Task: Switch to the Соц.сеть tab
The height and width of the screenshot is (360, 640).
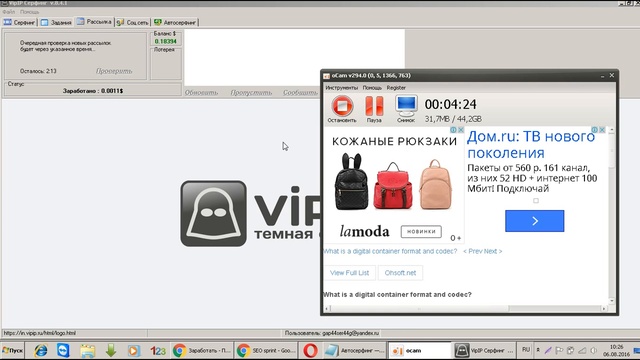Action: pyautogui.click(x=132, y=22)
